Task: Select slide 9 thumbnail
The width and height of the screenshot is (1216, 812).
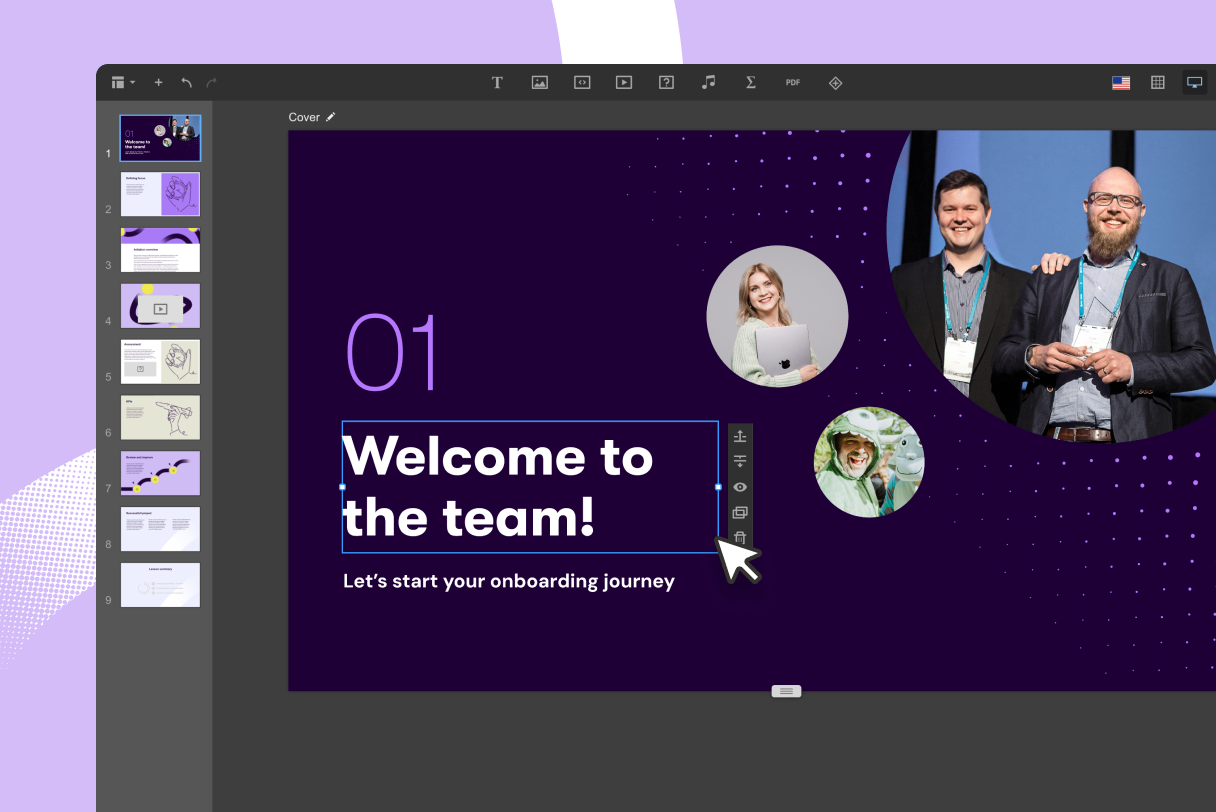Action: pos(160,585)
